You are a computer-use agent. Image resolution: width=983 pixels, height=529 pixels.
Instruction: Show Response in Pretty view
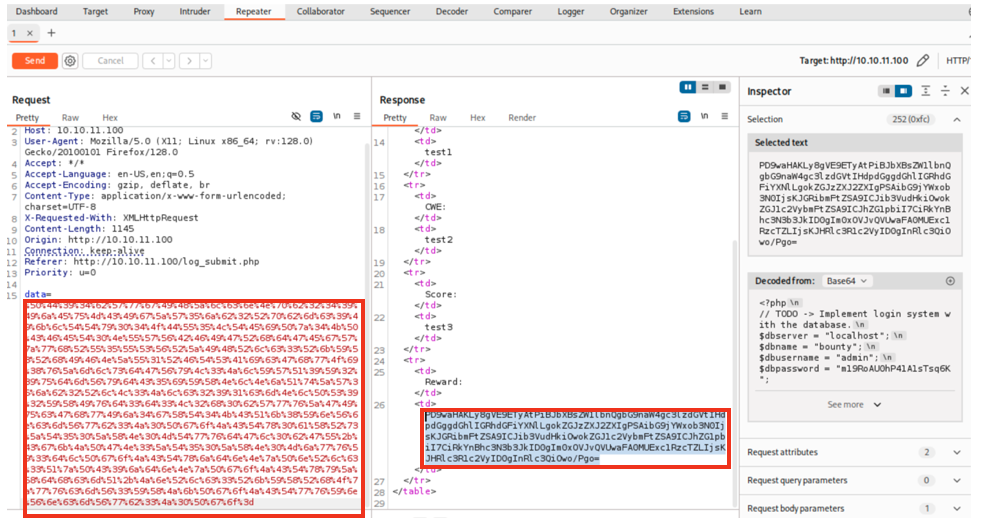[395, 117]
